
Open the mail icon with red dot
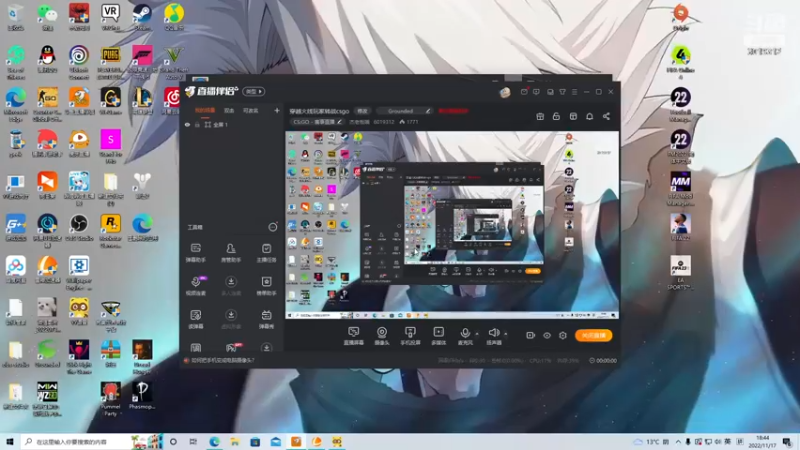(x=524, y=92)
